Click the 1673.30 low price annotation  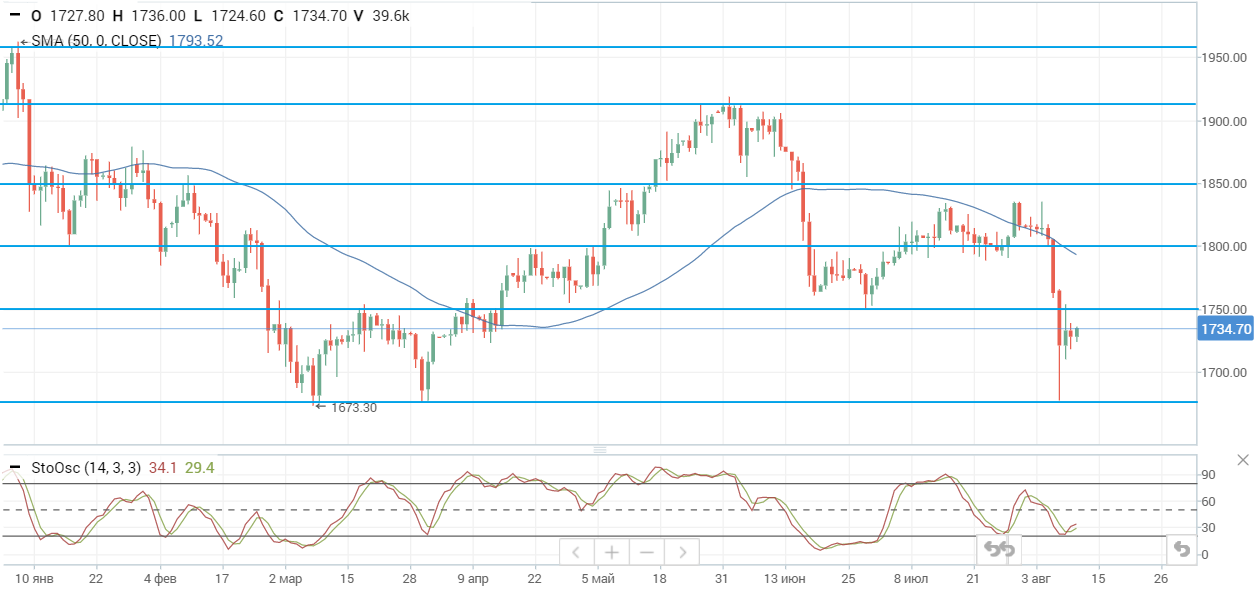click(x=354, y=408)
